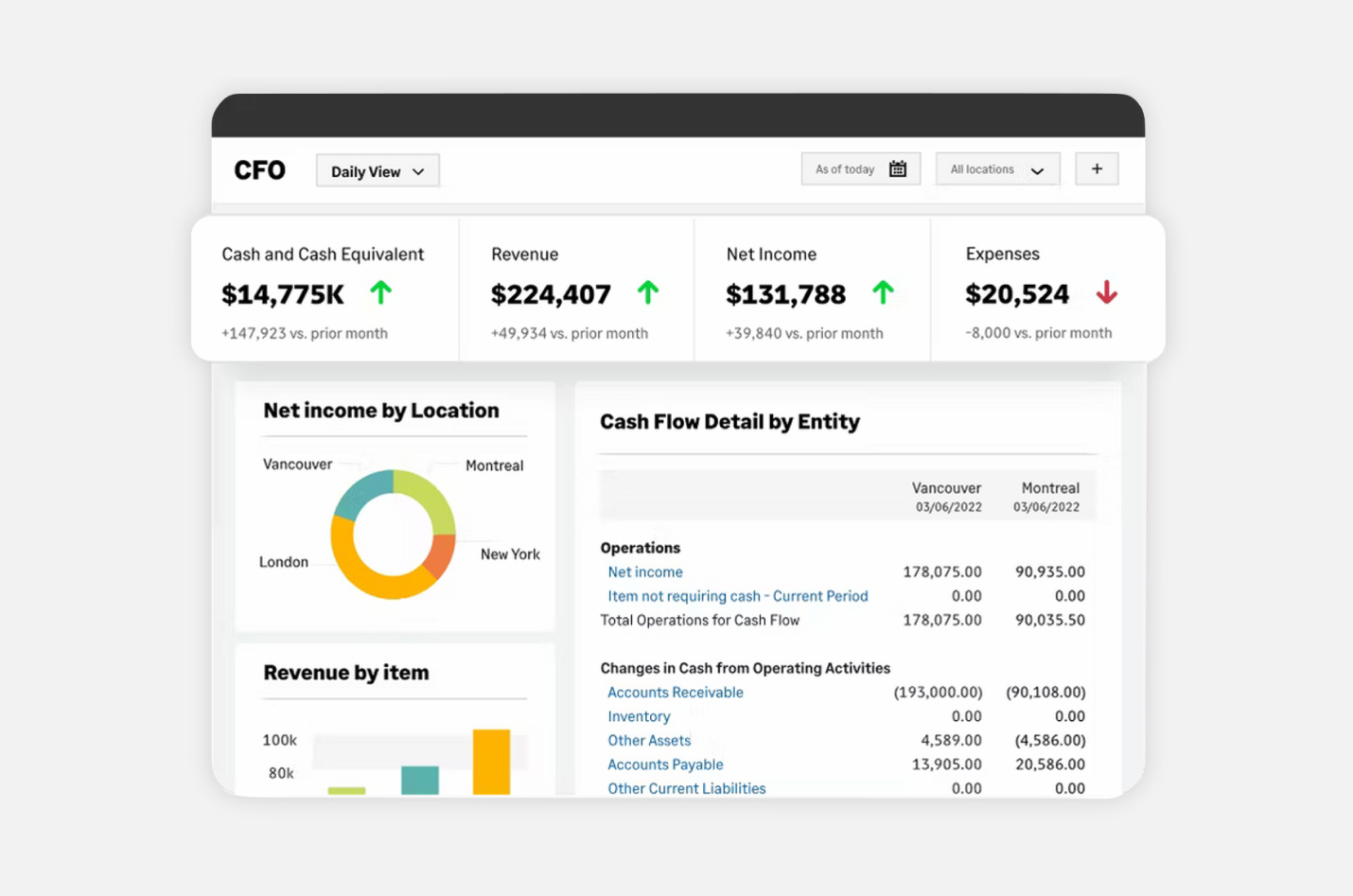Click the green arrow on Net Income card
This screenshot has width=1353, height=896.
(x=884, y=293)
